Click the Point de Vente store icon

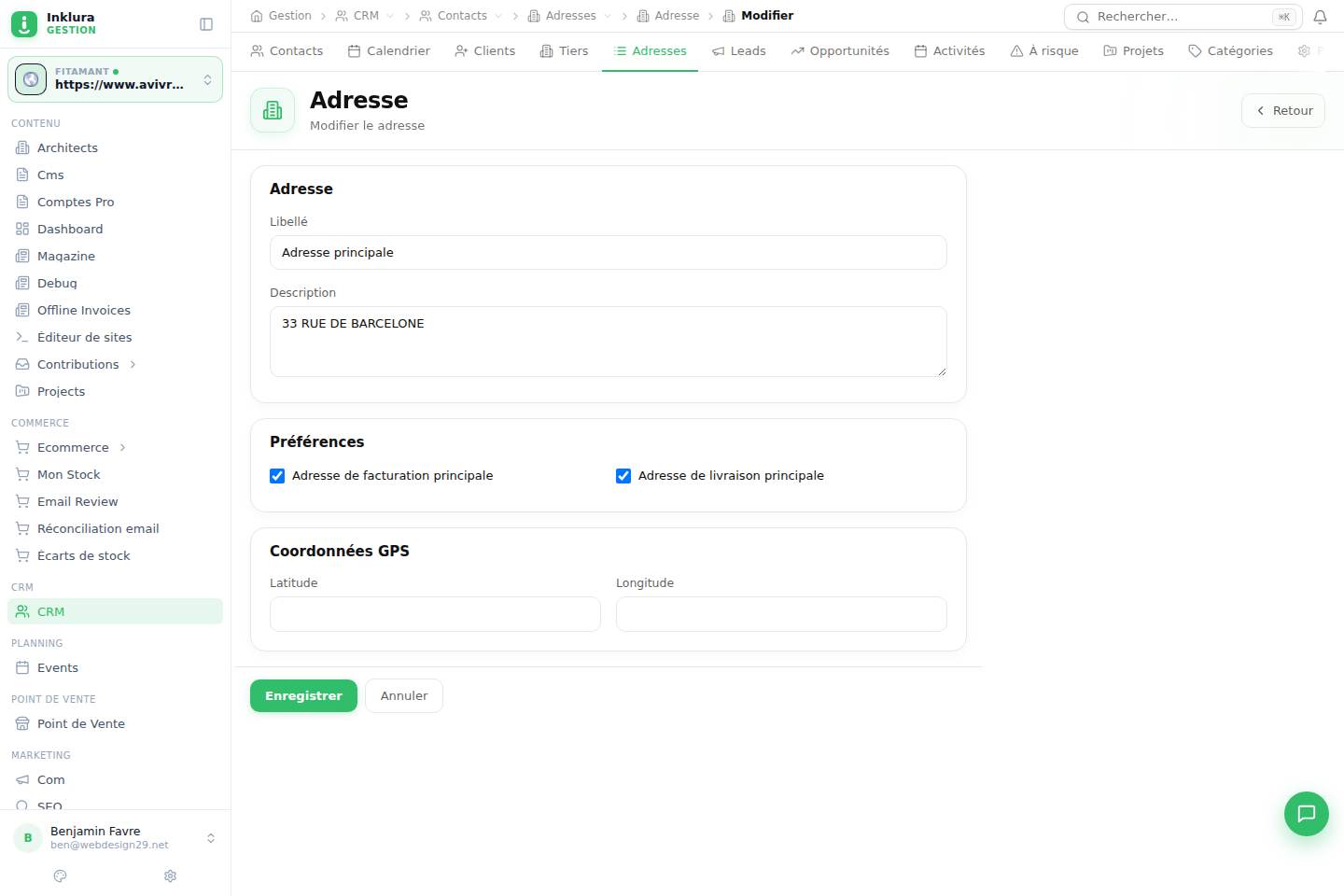click(x=22, y=723)
